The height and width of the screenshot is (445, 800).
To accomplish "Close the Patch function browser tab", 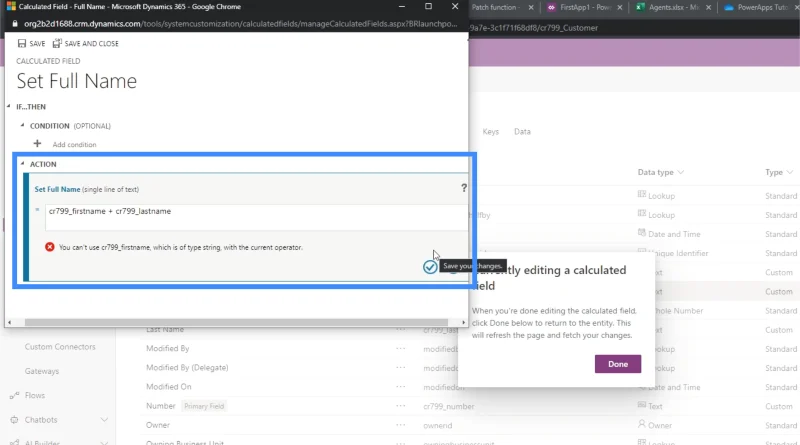I will coord(531,7).
